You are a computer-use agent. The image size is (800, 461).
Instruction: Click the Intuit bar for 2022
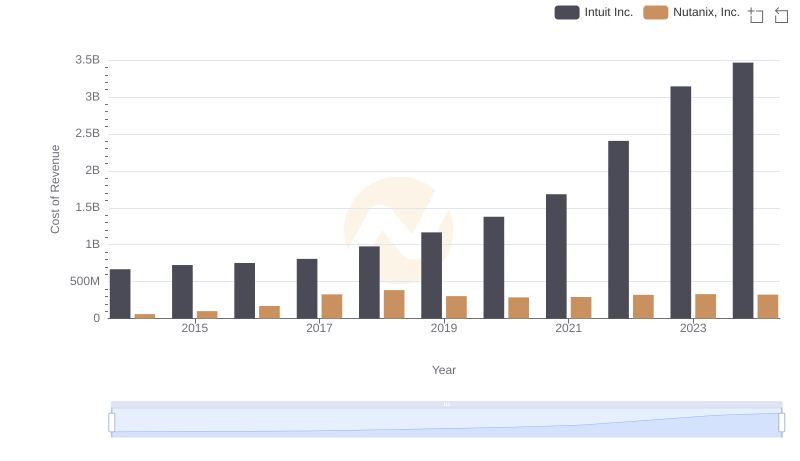pyautogui.click(x=618, y=230)
